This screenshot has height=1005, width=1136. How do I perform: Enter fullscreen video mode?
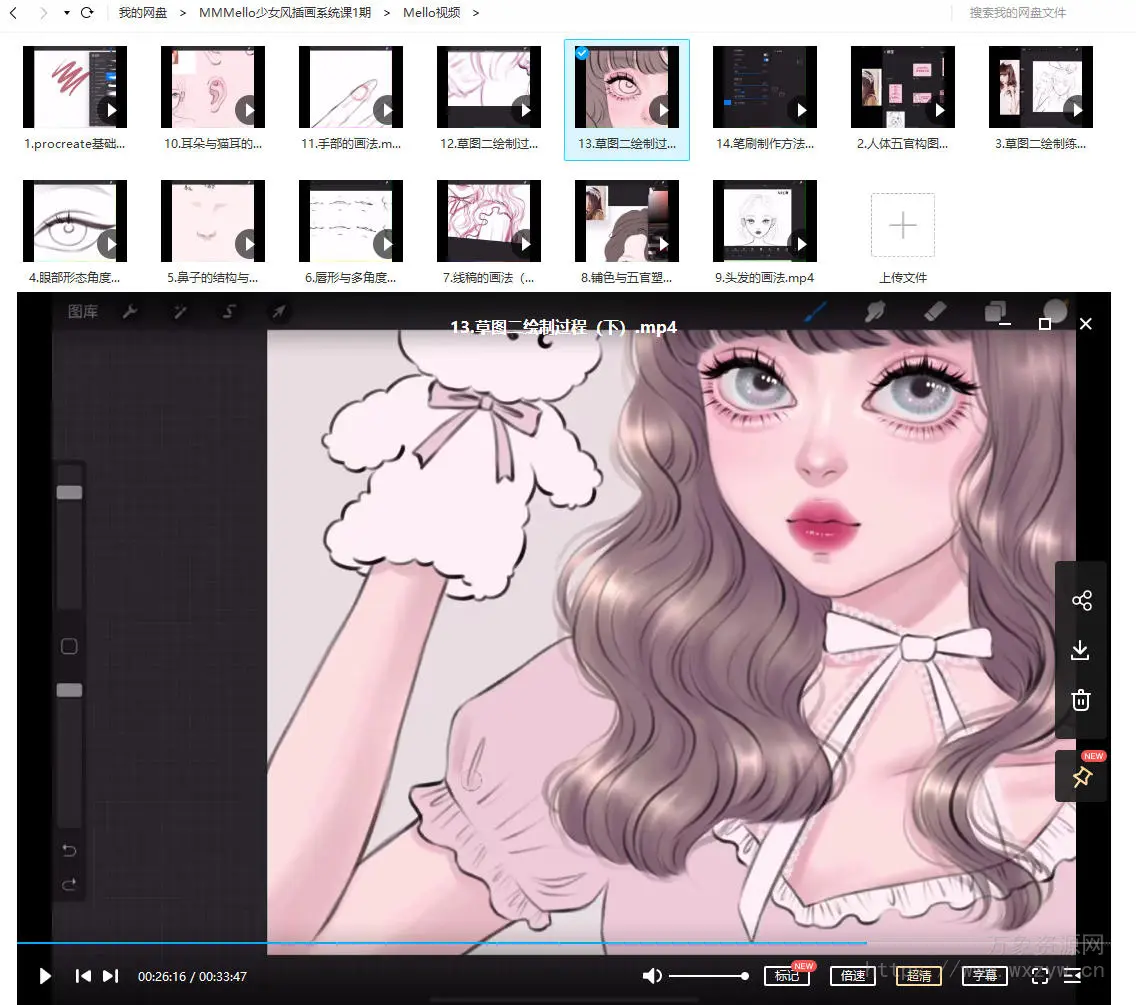point(1040,976)
